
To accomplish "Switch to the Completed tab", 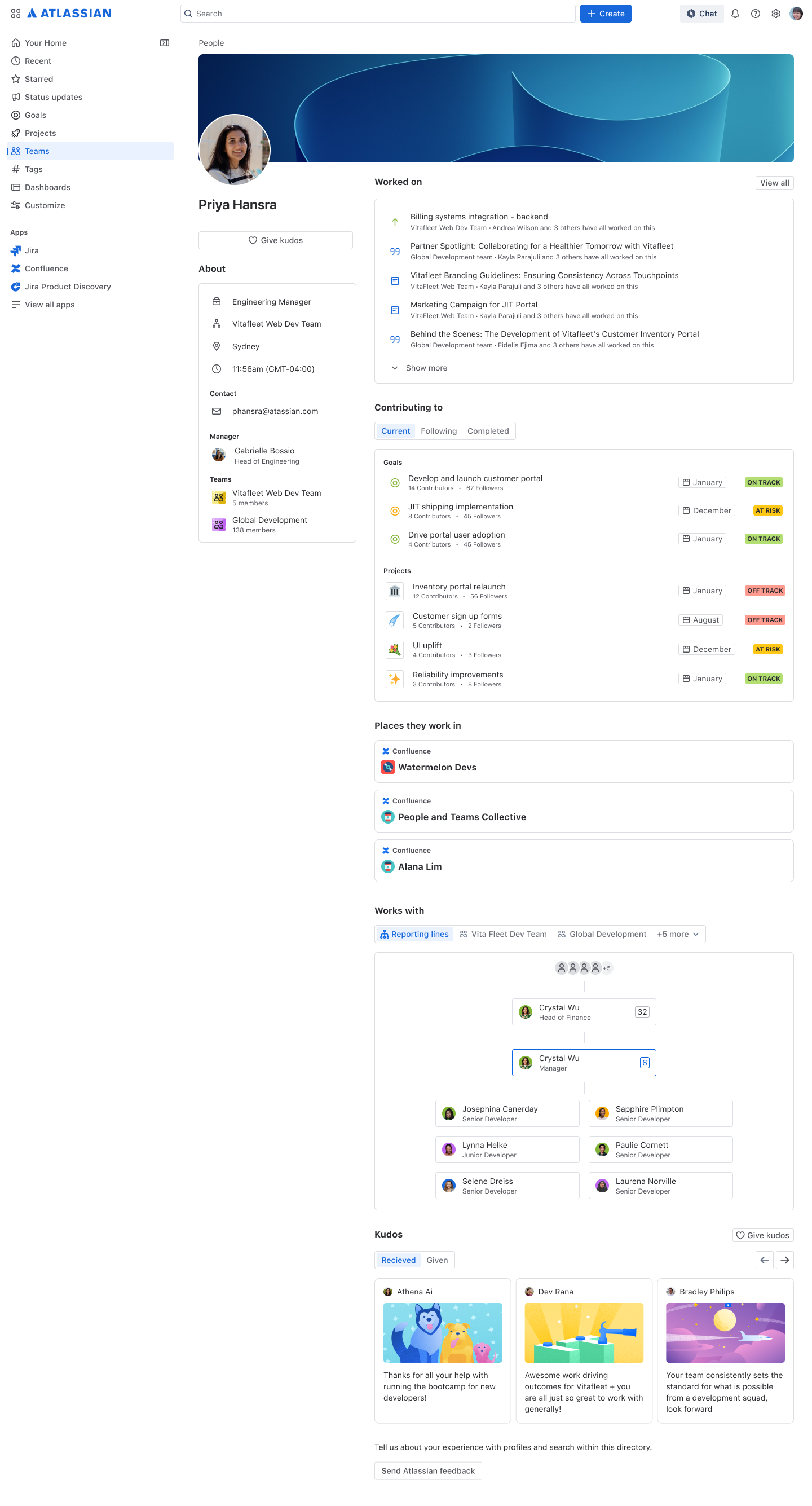I will (x=488, y=431).
